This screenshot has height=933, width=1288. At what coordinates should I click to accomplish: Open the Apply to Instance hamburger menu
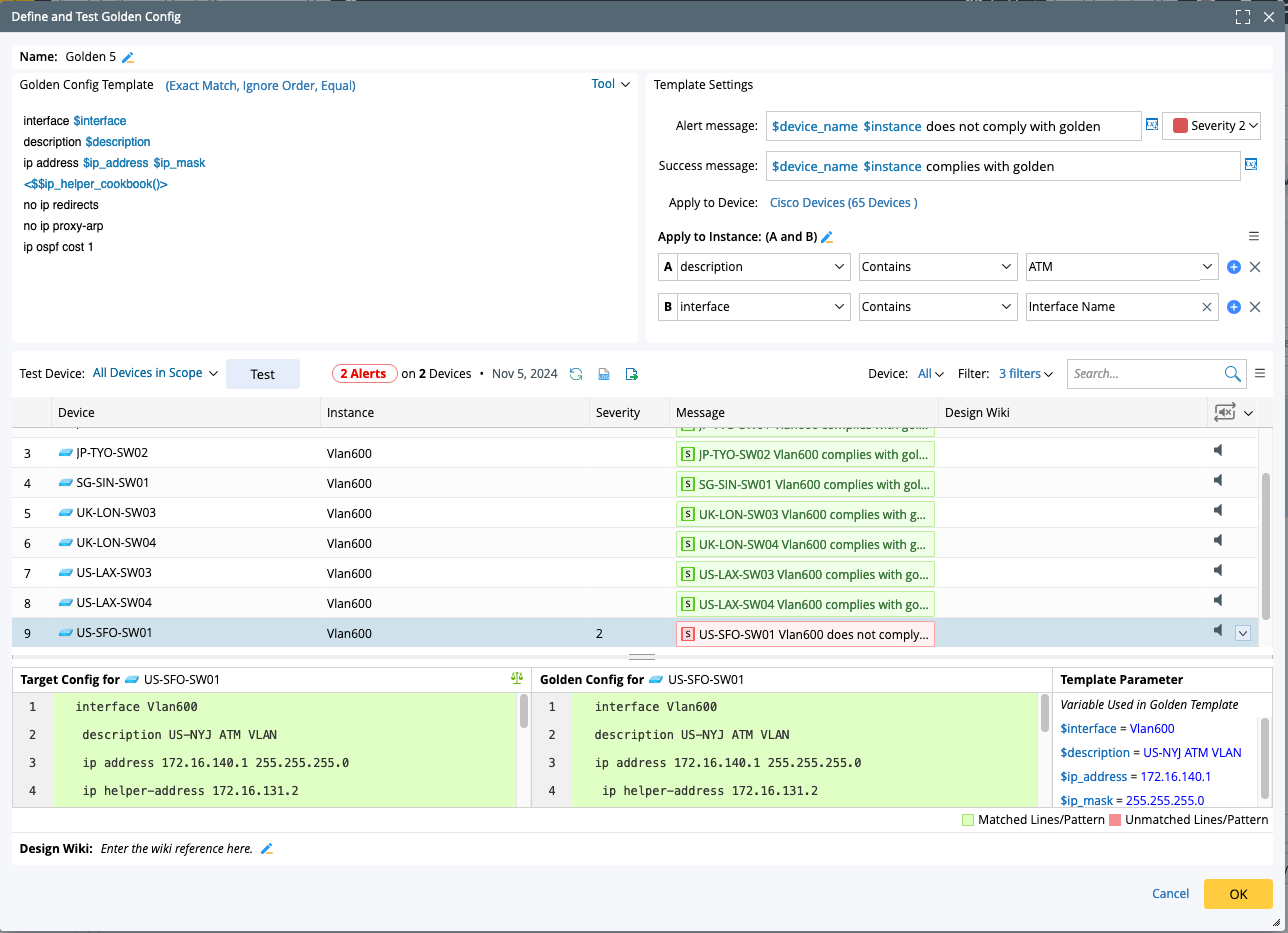(1254, 236)
